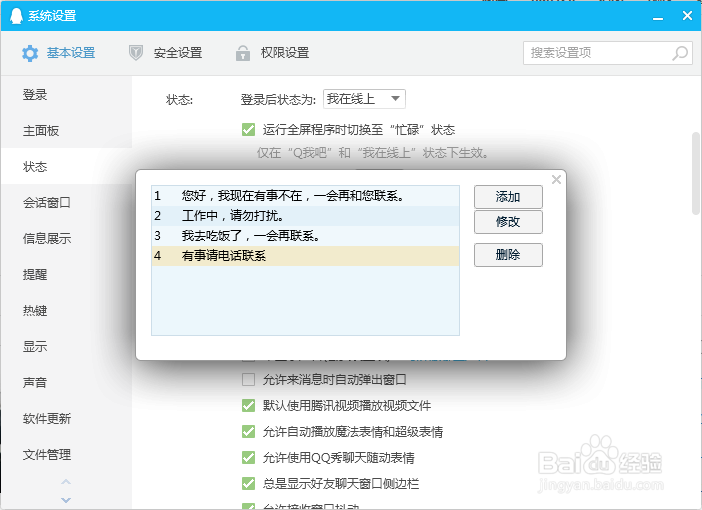The image size is (702, 510).
Task: Select reply 3 我去吃饭了，一会再联系
Action: (305, 236)
